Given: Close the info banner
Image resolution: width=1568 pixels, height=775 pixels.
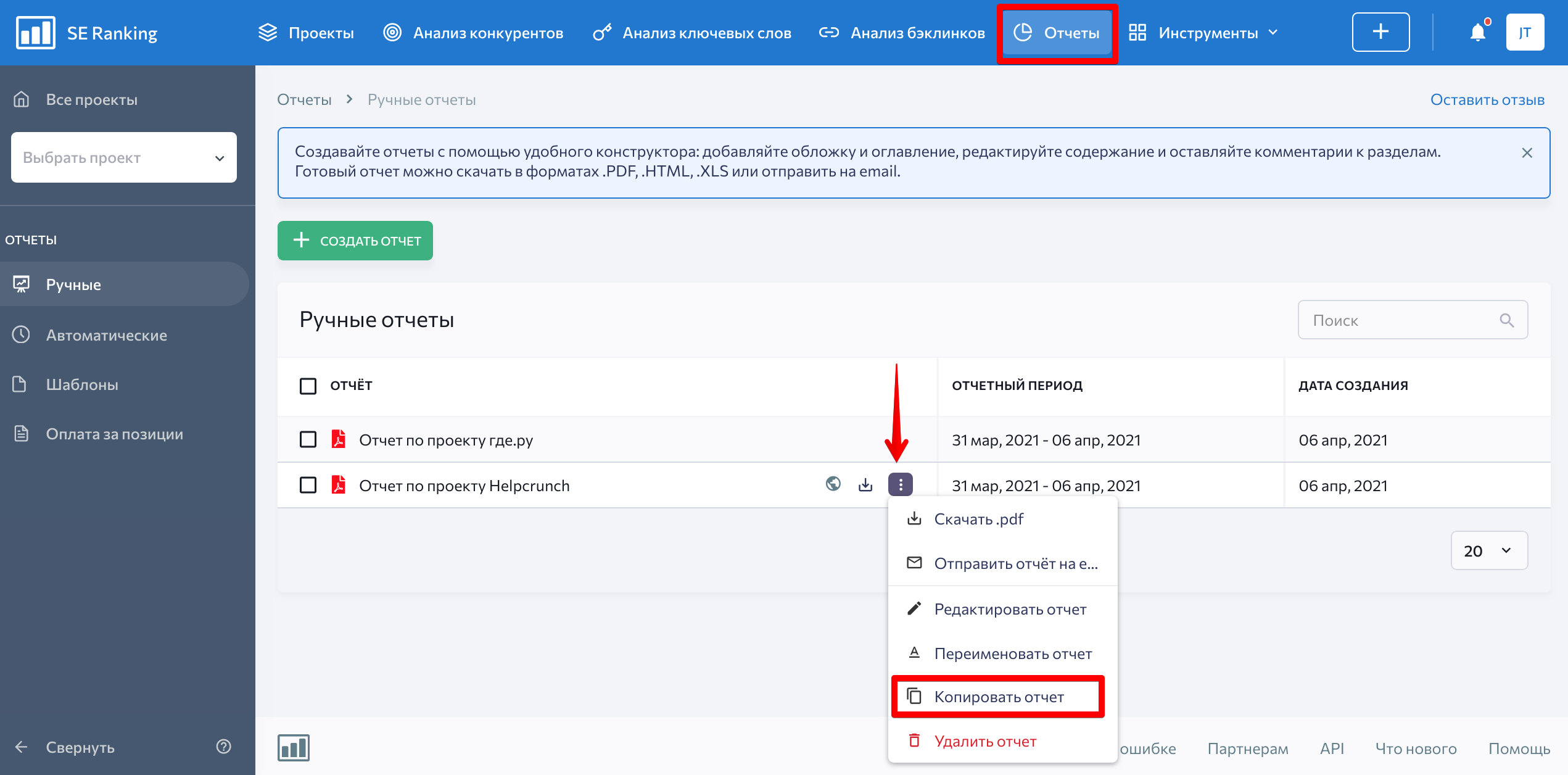Looking at the screenshot, I should (1527, 152).
